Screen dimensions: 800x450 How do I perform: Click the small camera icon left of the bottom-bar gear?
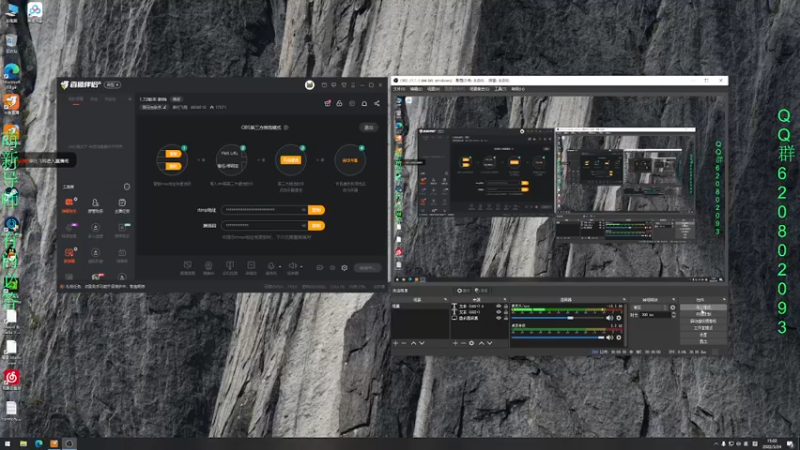pos(320,267)
